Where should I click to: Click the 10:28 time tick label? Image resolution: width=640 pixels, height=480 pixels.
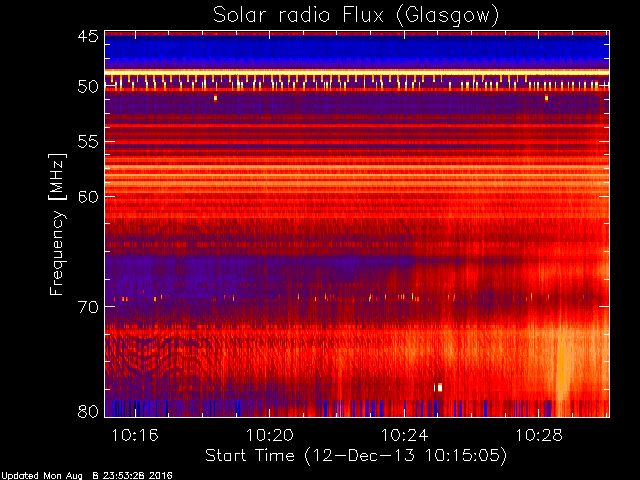click(x=539, y=435)
